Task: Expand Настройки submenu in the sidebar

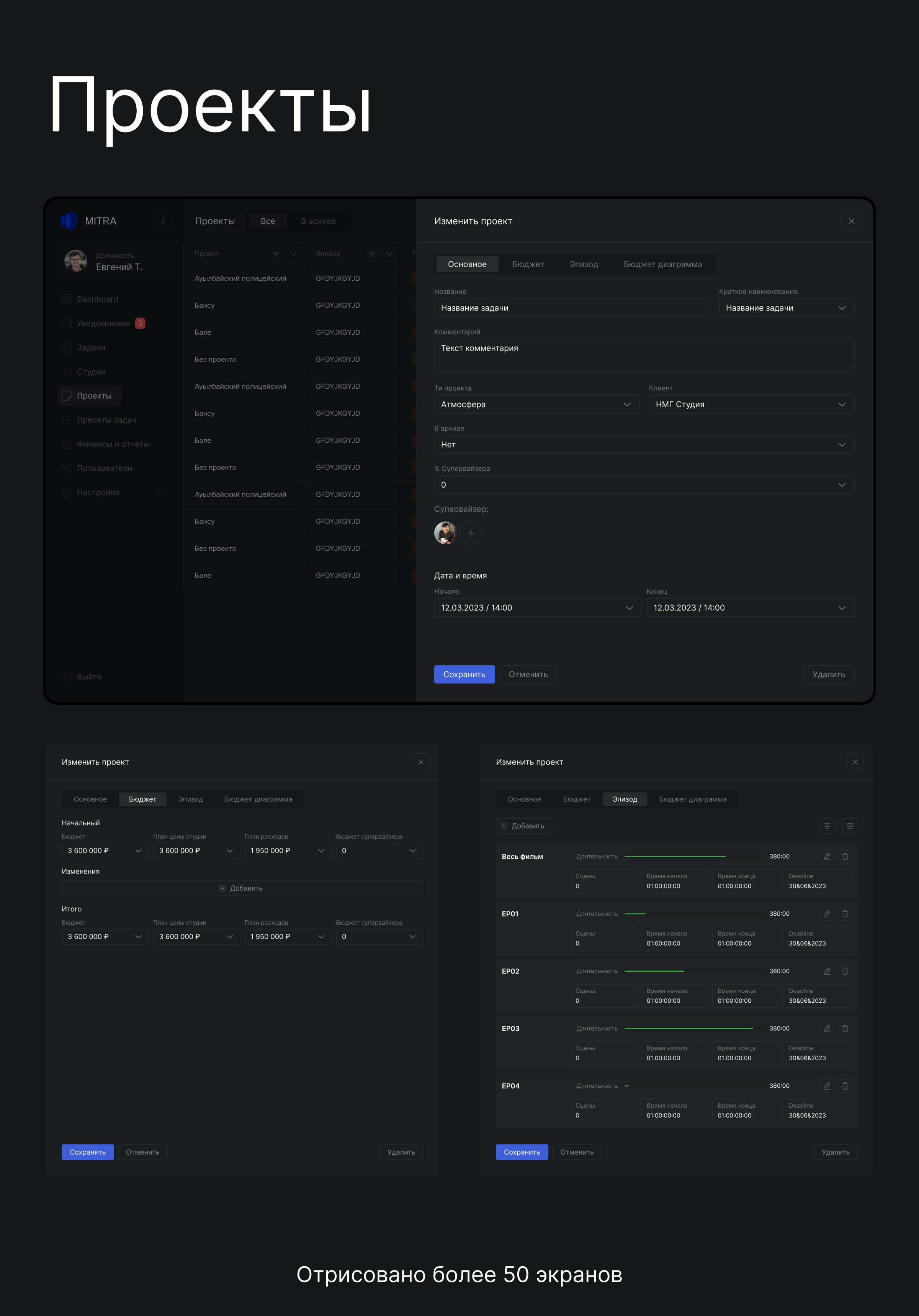Action: point(159,493)
